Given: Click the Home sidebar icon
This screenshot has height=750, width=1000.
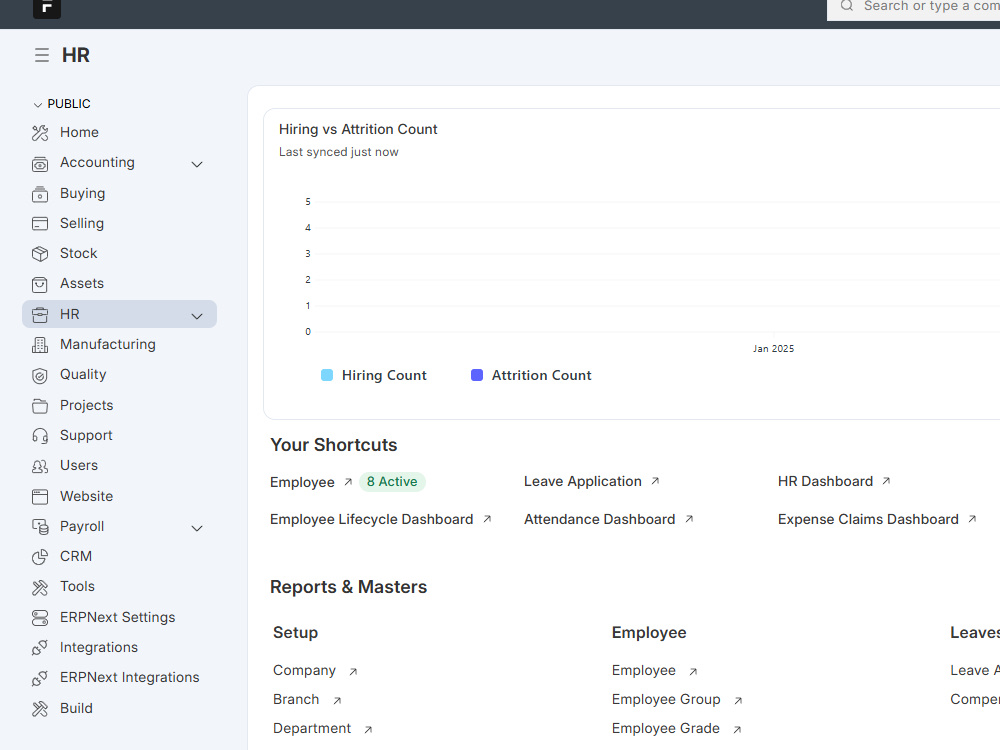Looking at the screenshot, I should coord(40,133).
